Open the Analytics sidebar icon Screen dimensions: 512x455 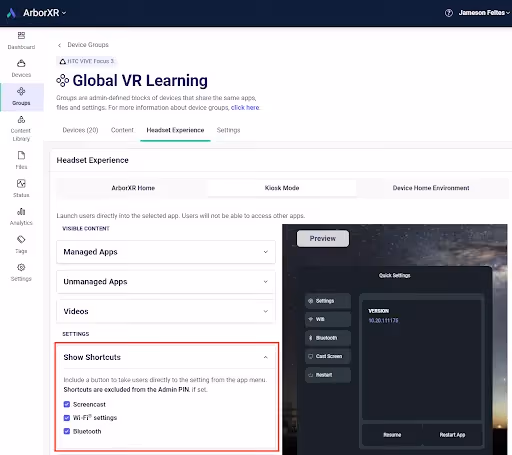(x=21, y=211)
